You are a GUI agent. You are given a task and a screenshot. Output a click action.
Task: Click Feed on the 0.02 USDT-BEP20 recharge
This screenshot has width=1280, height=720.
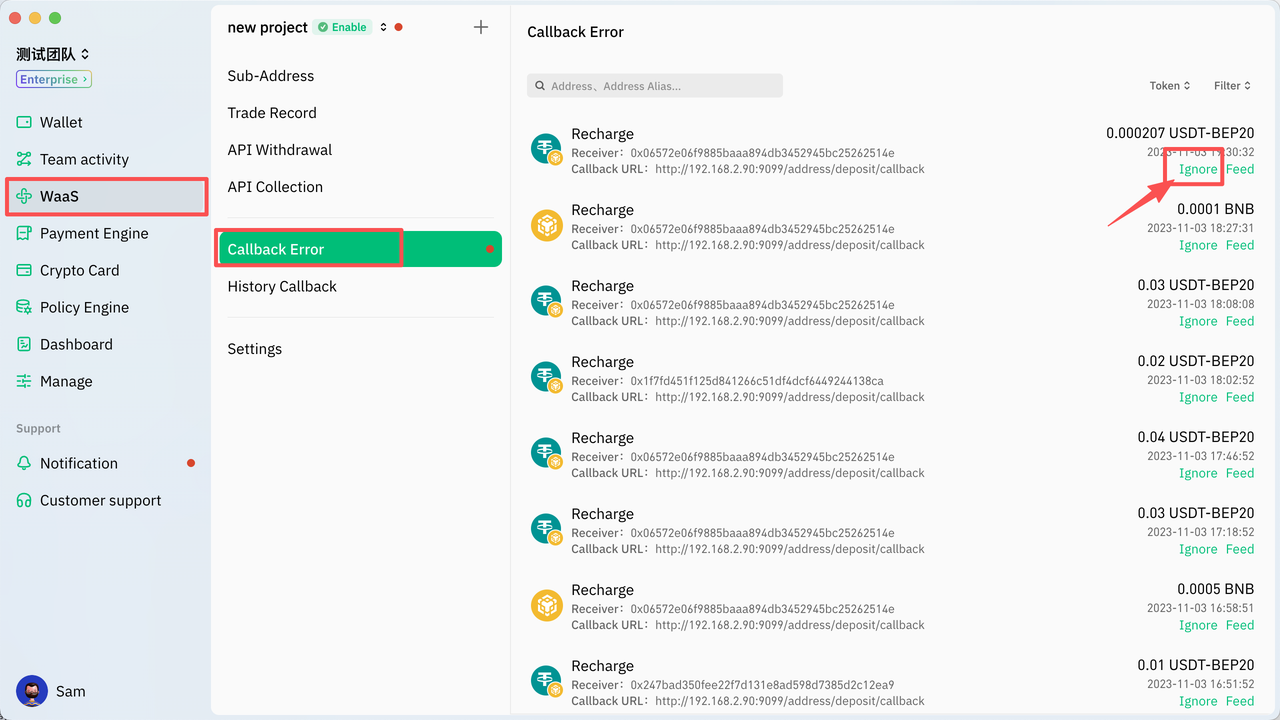[1239, 397]
